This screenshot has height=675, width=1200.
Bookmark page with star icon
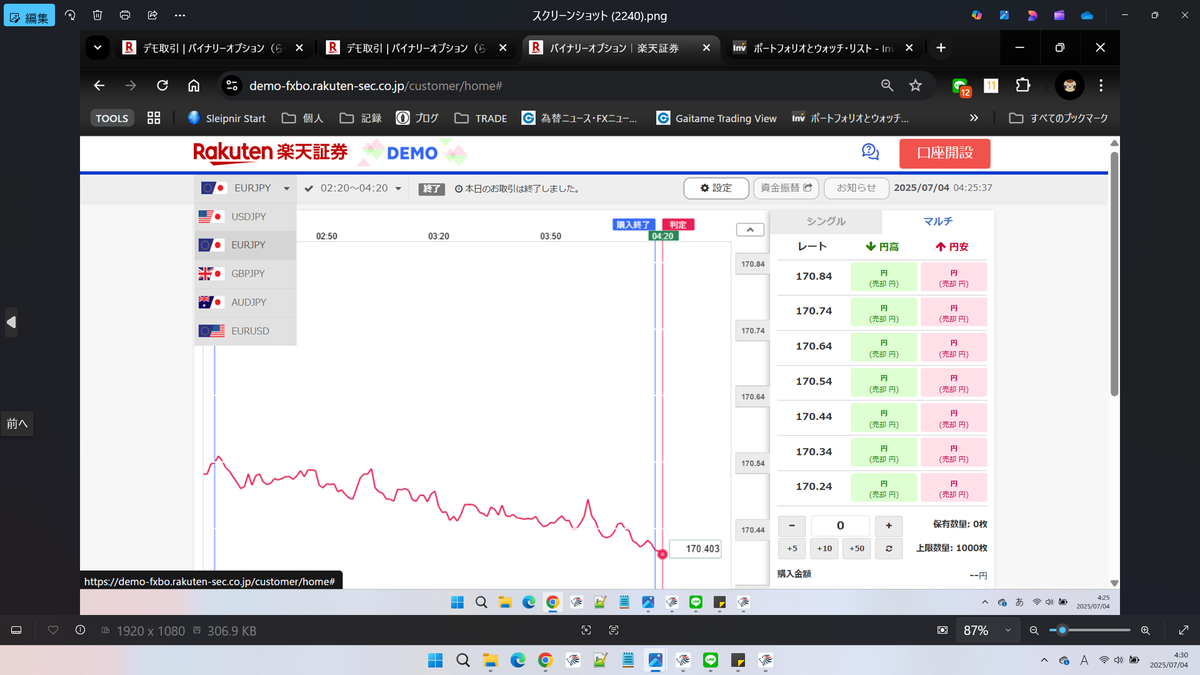pos(915,86)
